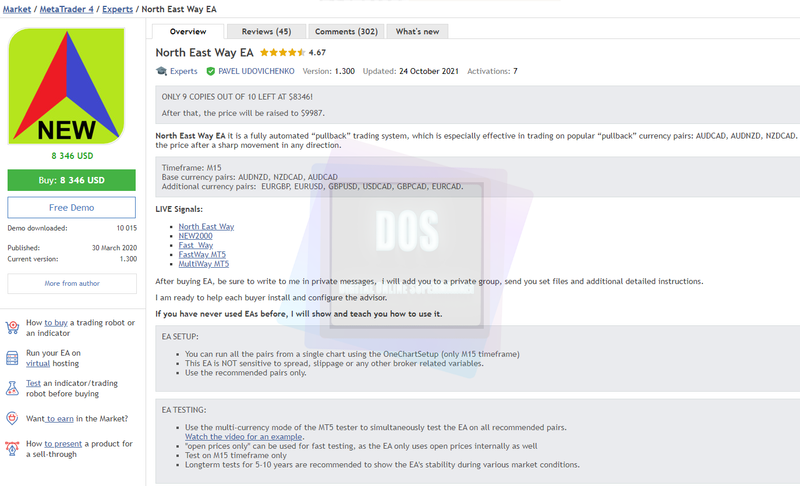Open the Comments (302) tab
Screen dimensions: 800x486
pyautogui.click(x=346, y=32)
